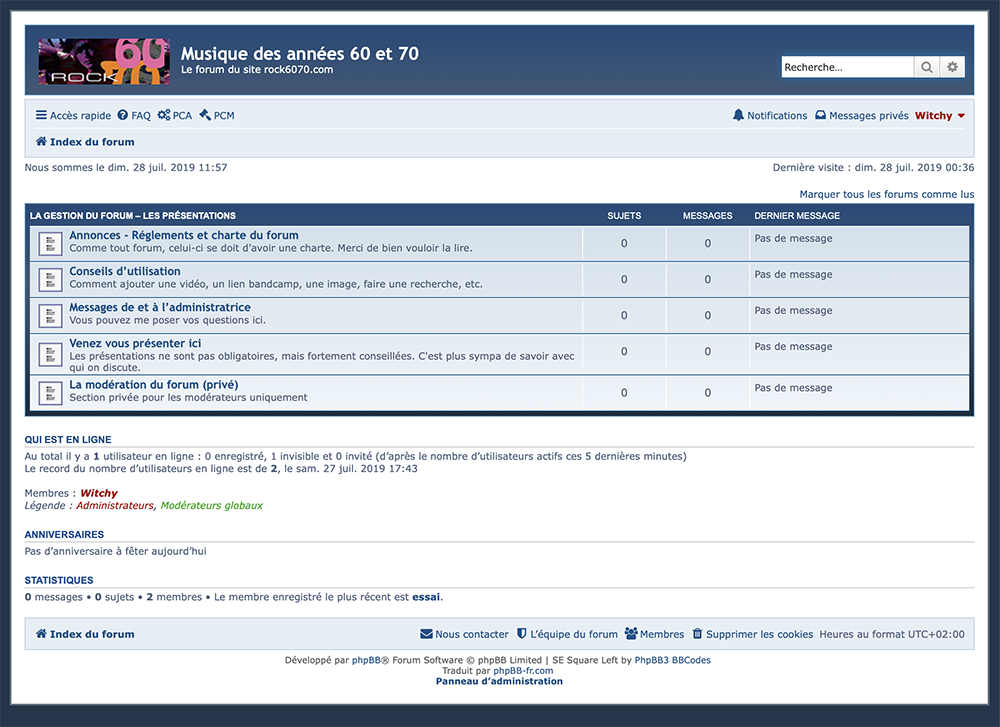Click site title Musique des années 60 et 70
Screen dimensions: 1000x727
pyautogui.click(x=300, y=54)
